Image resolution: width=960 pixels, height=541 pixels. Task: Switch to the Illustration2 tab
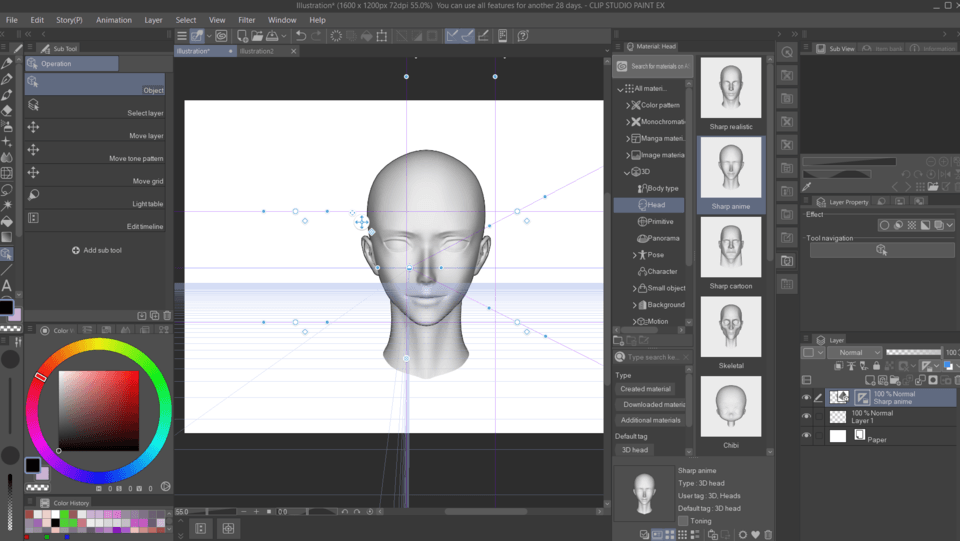[257, 51]
